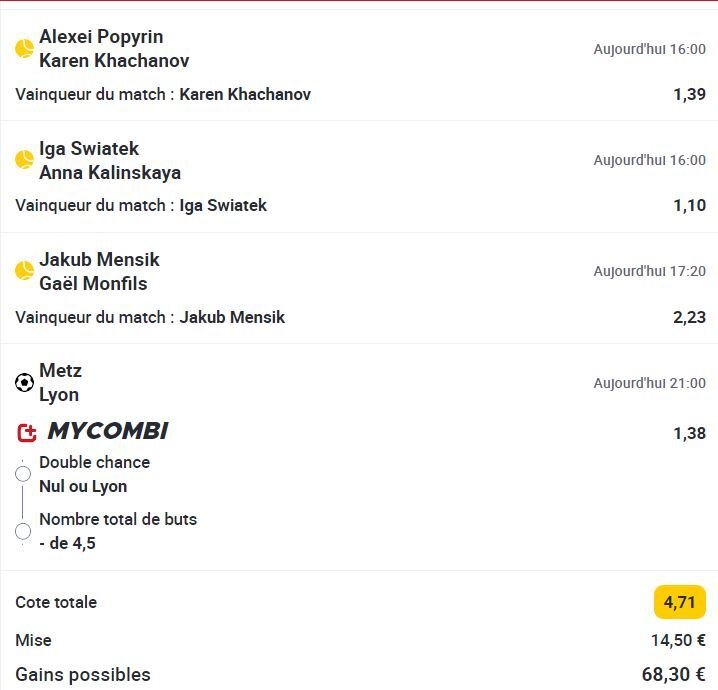
Task: Open the MYCOMBI logo label
Action: 108,431
